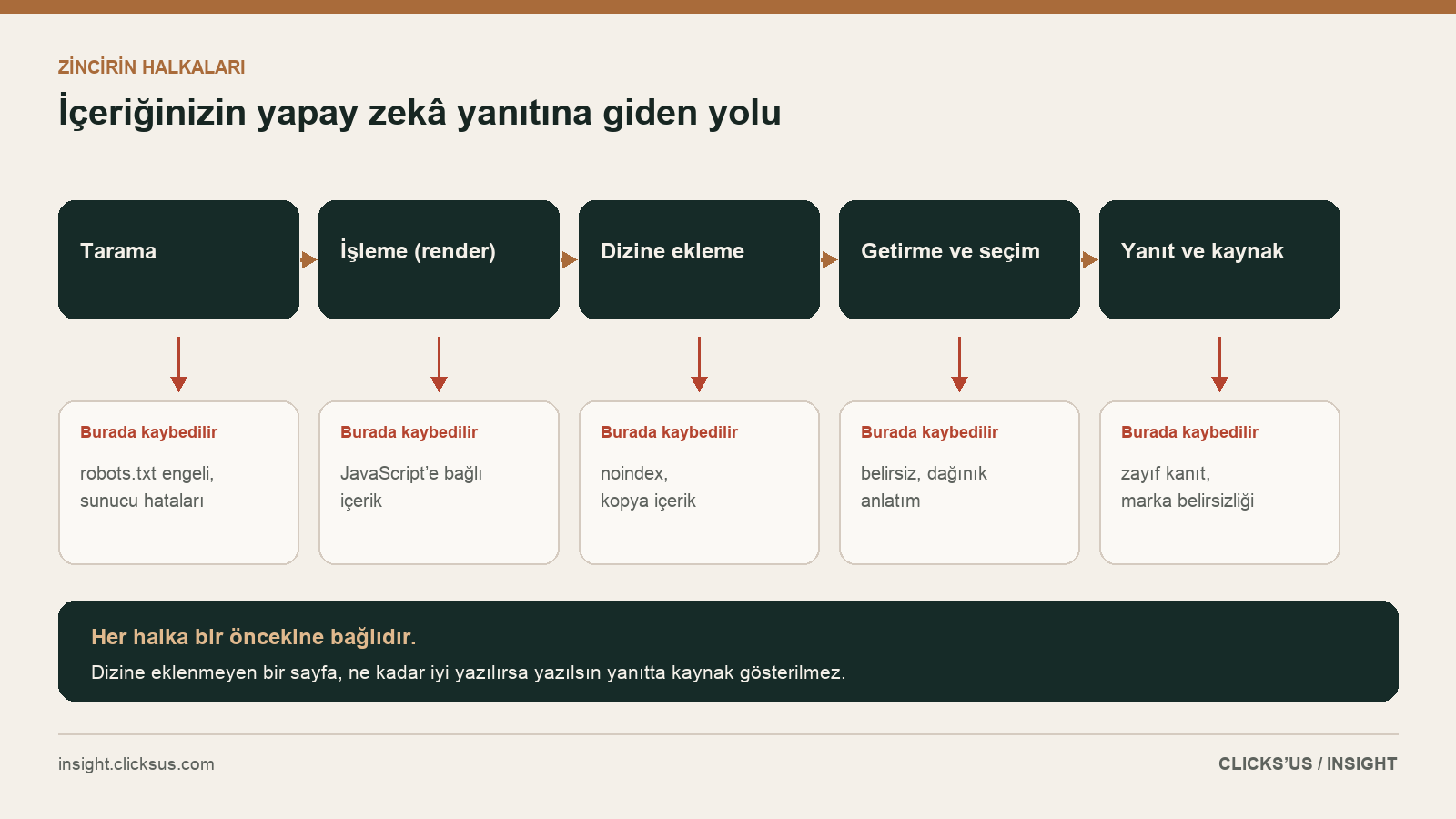Open the insight.clicksus.com footer link
Viewport: 1456px width, 819px height.
136,764
